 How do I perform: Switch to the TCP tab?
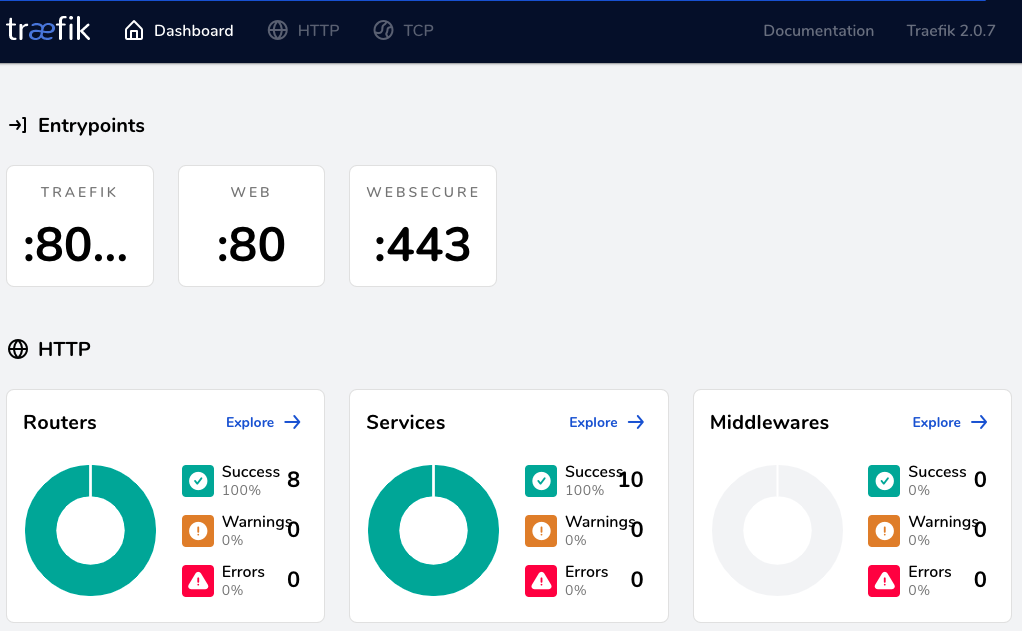coord(416,31)
